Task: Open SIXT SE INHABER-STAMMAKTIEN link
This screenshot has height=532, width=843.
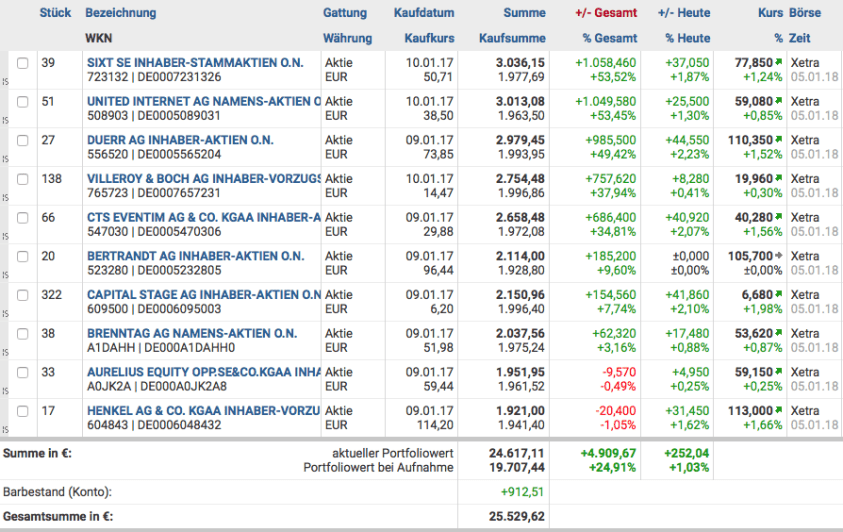Action: click(195, 62)
